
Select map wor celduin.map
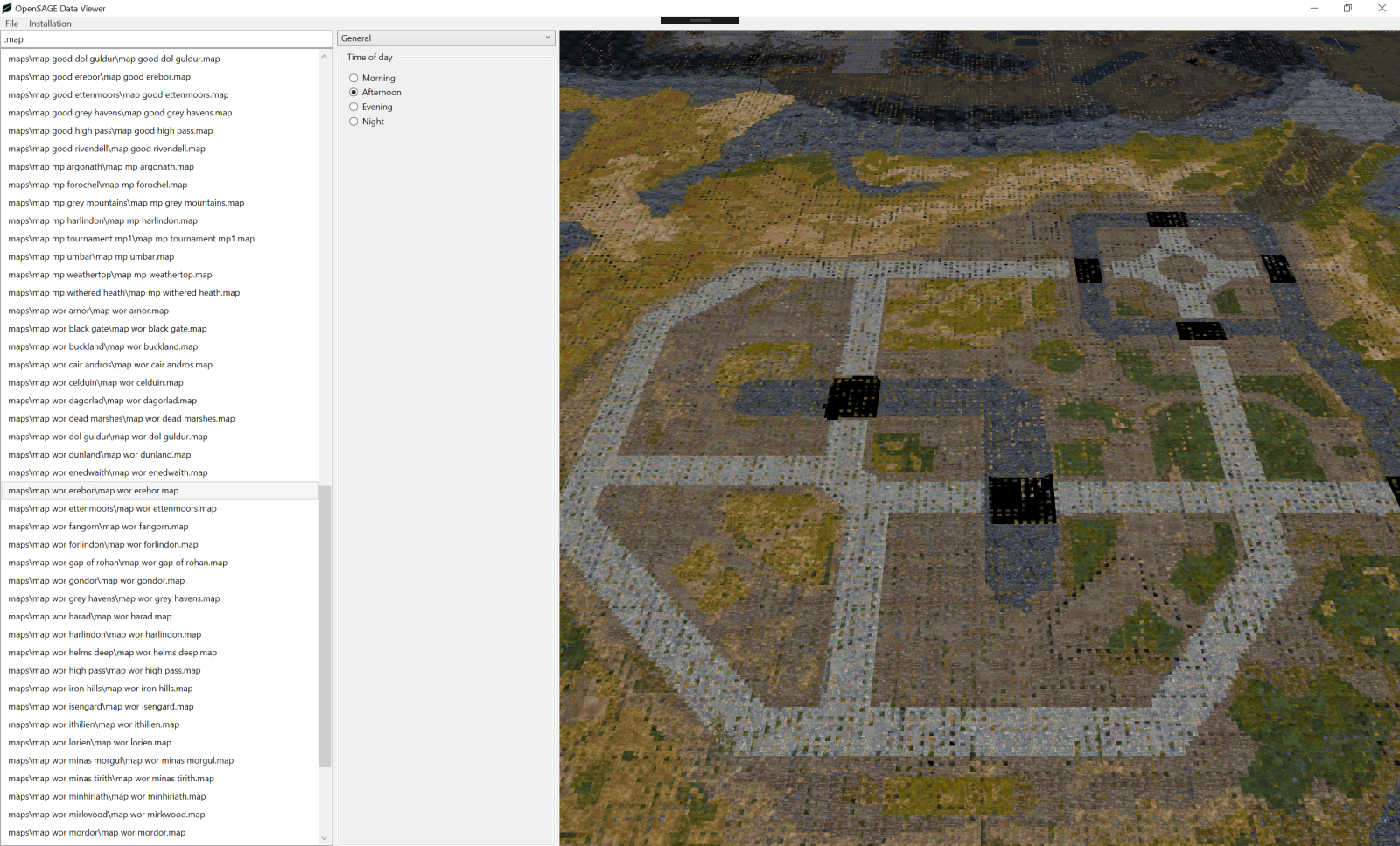159,382
